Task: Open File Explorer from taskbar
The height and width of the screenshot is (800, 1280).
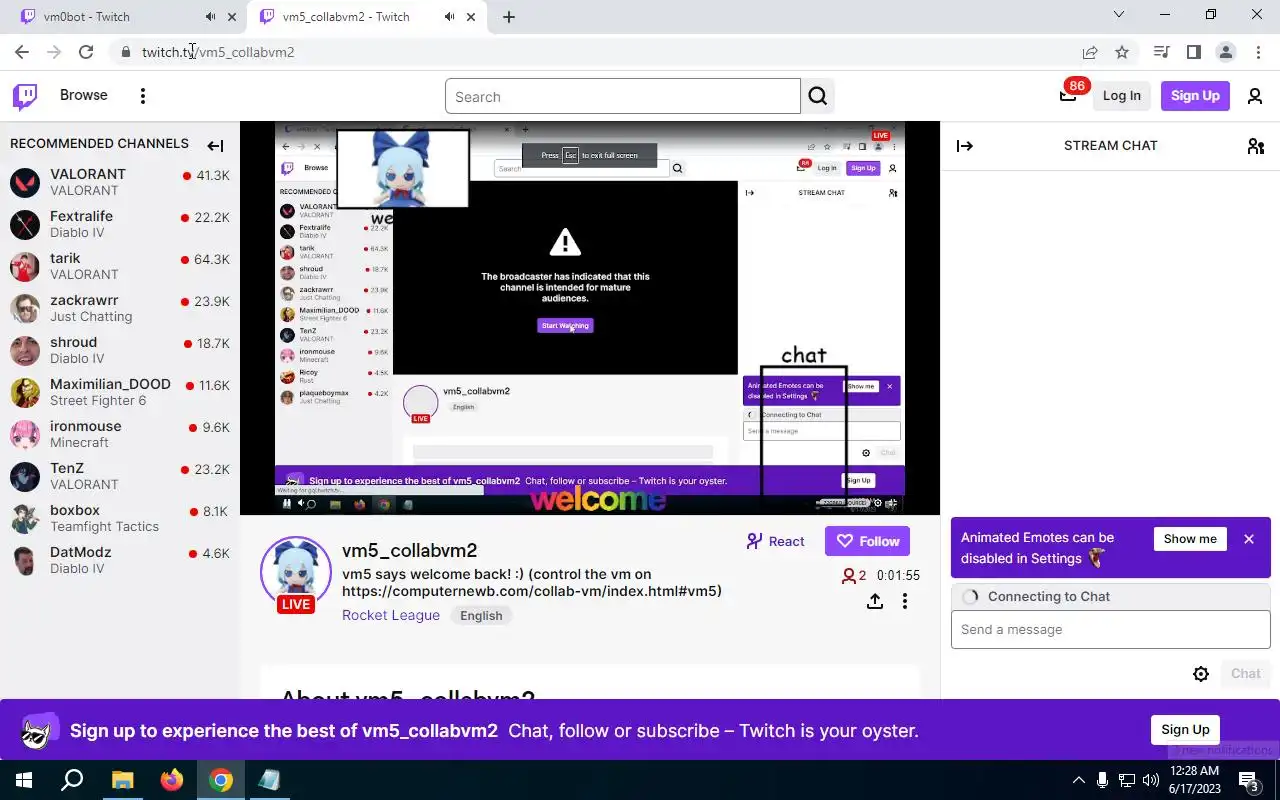Action: pyautogui.click(x=122, y=780)
